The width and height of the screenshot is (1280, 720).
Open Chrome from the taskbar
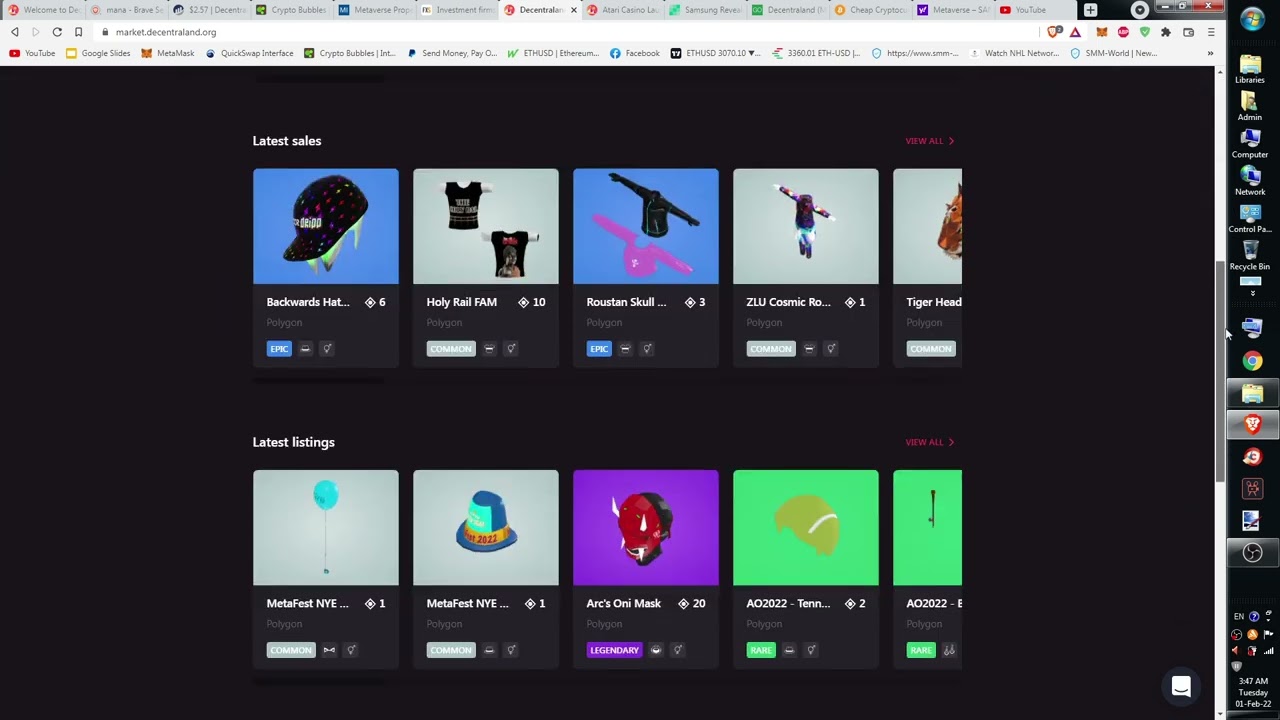[1252, 361]
